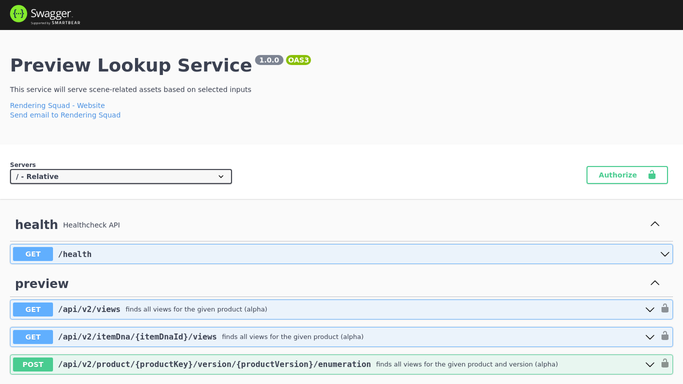The width and height of the screenshot is (683, 384).
Task: Open the Servers dropdown
Action: point(121,177)
